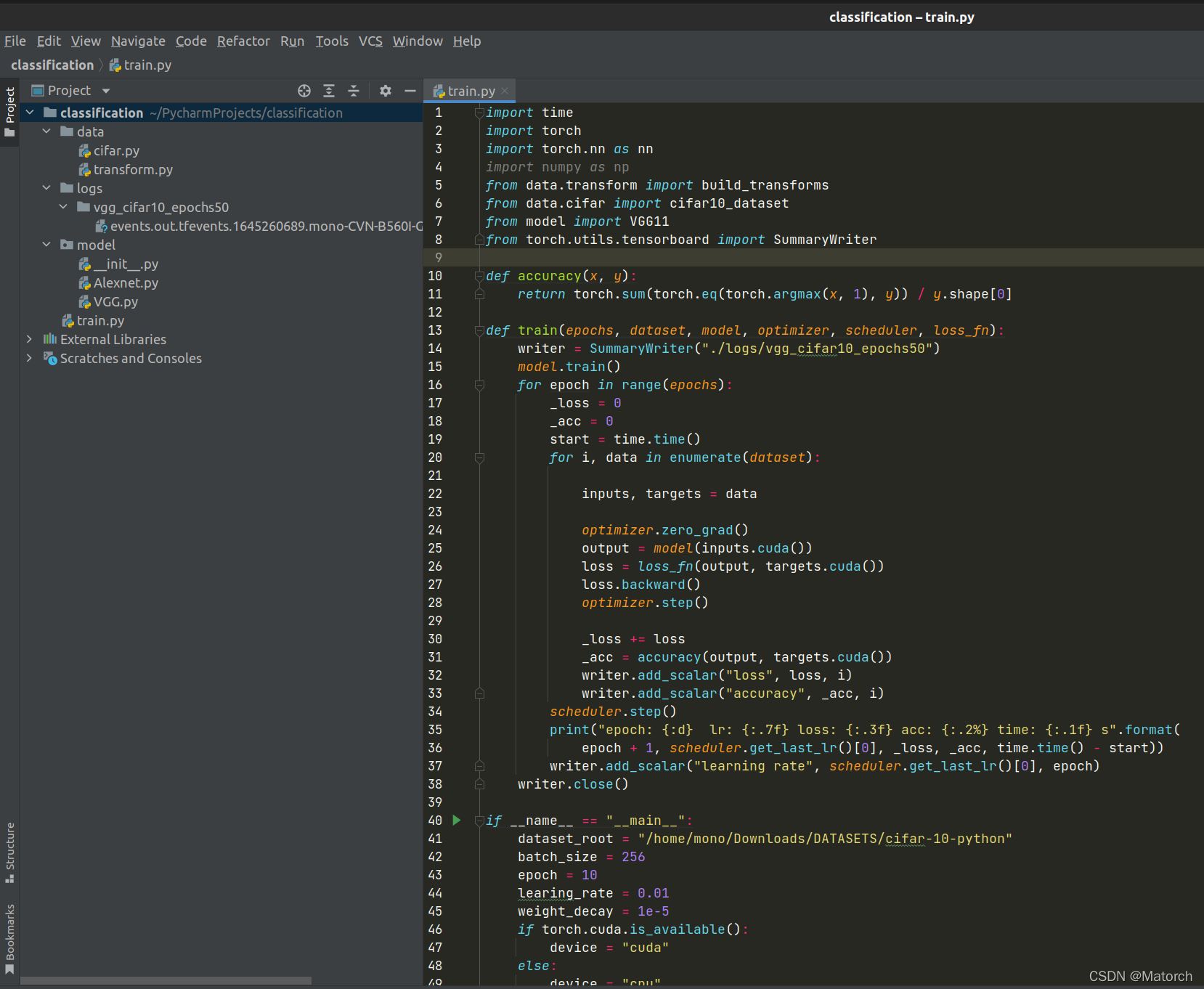The width and height of the screenshot is (1204, 989).
Task: Click the train.py breadcrumb
Action: (x=141, y=65)
